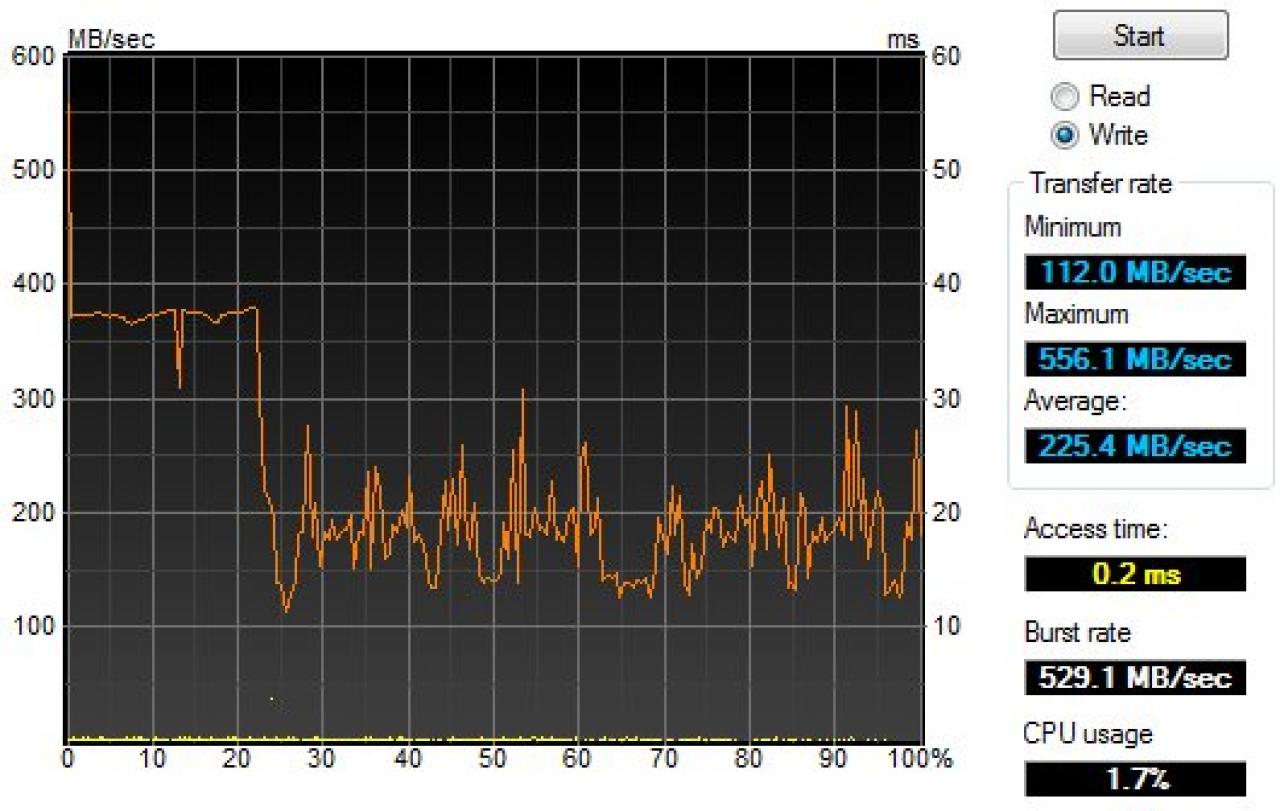Click the Burst rate label
The height and width of the screenshot is (811, 1280).
click(x=1078, y=633)
